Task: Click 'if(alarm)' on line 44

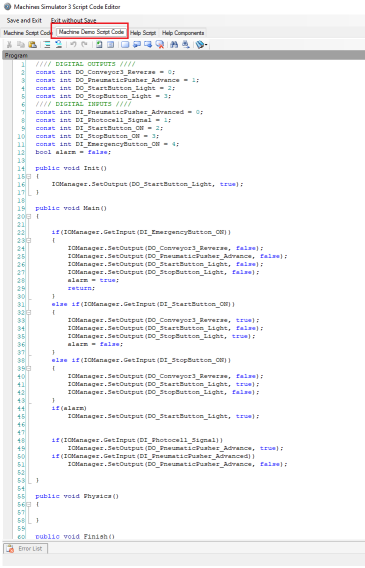Action: 69,408
